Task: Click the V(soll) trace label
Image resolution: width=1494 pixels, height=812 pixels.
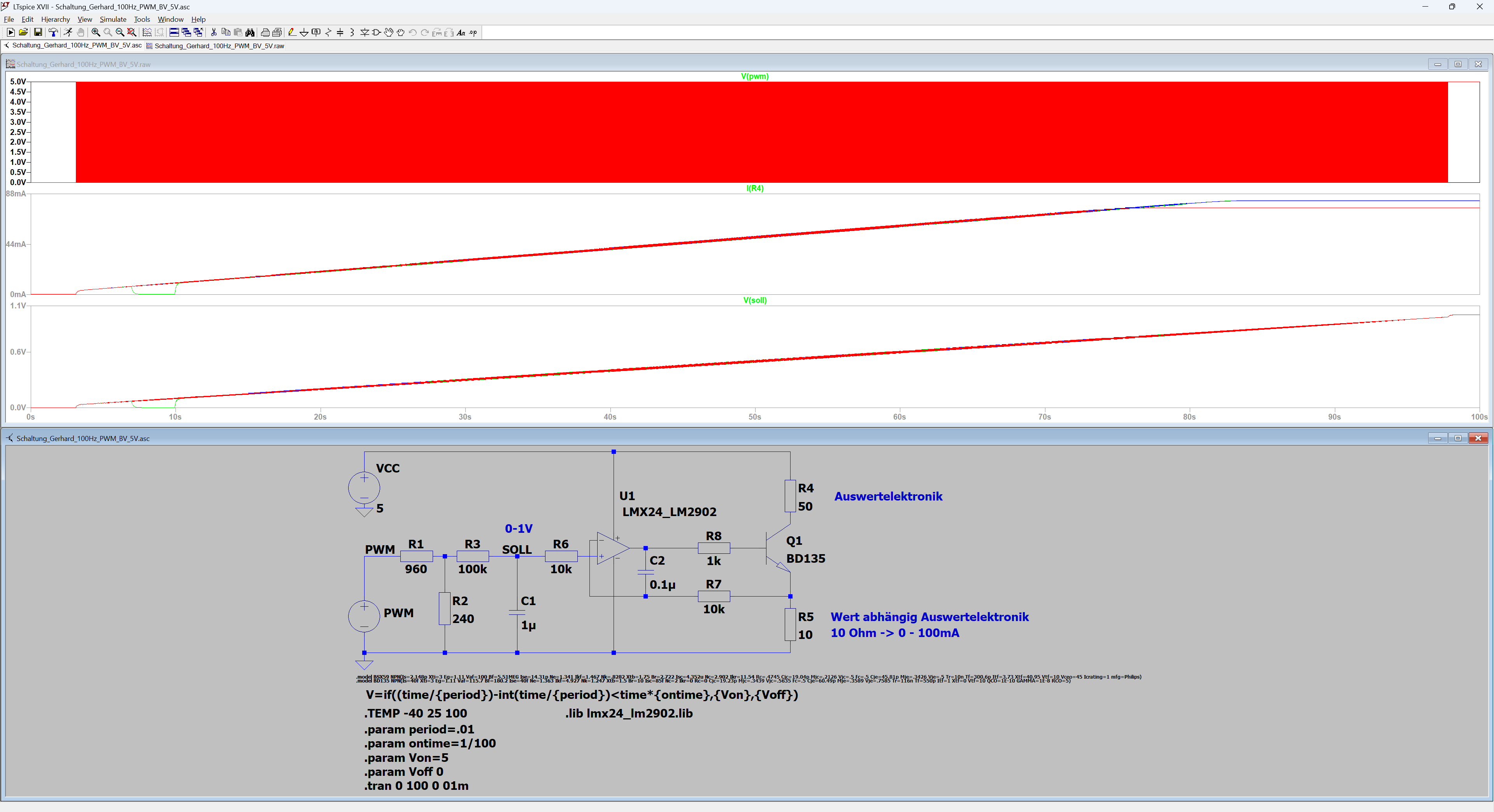Action: click(754, 300)
